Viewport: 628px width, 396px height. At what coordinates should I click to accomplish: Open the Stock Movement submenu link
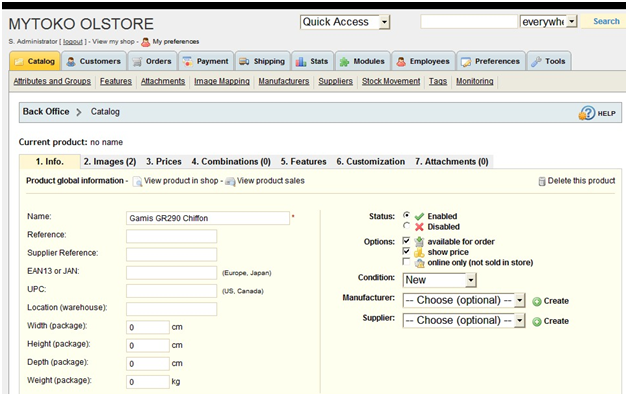pos(391,81)
